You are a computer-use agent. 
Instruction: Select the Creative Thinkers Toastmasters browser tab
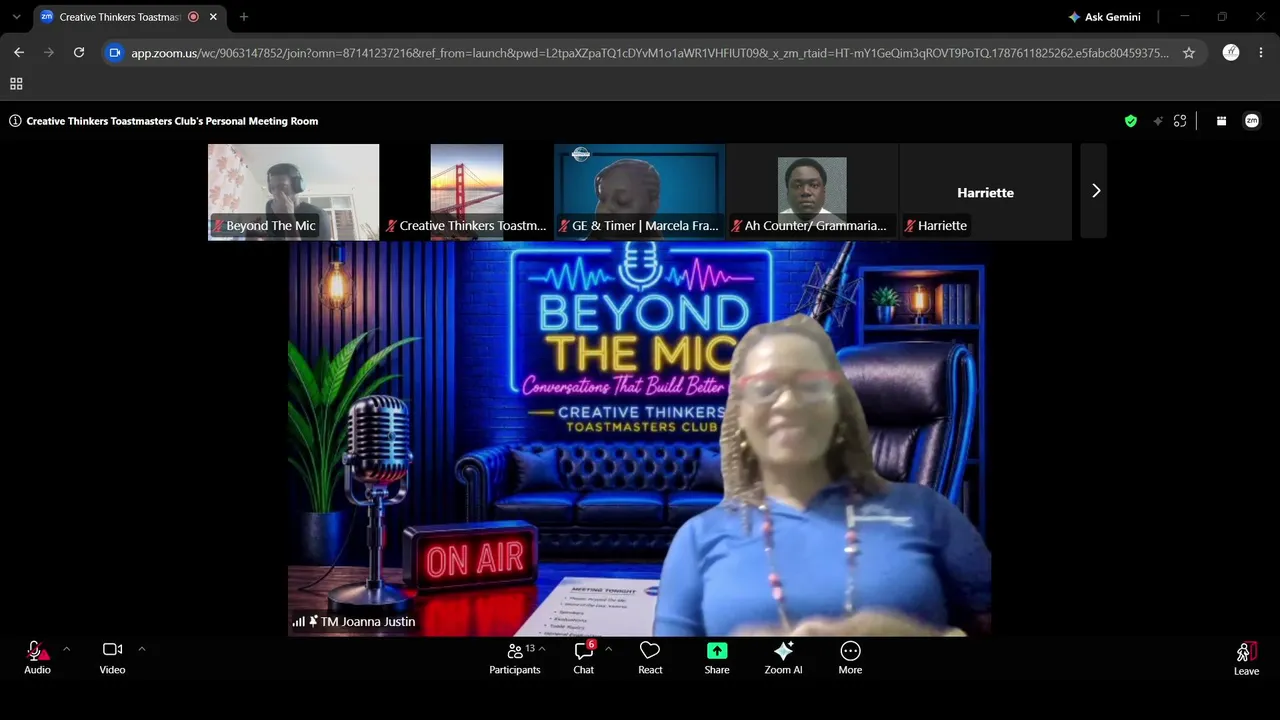tap(130, 17)
